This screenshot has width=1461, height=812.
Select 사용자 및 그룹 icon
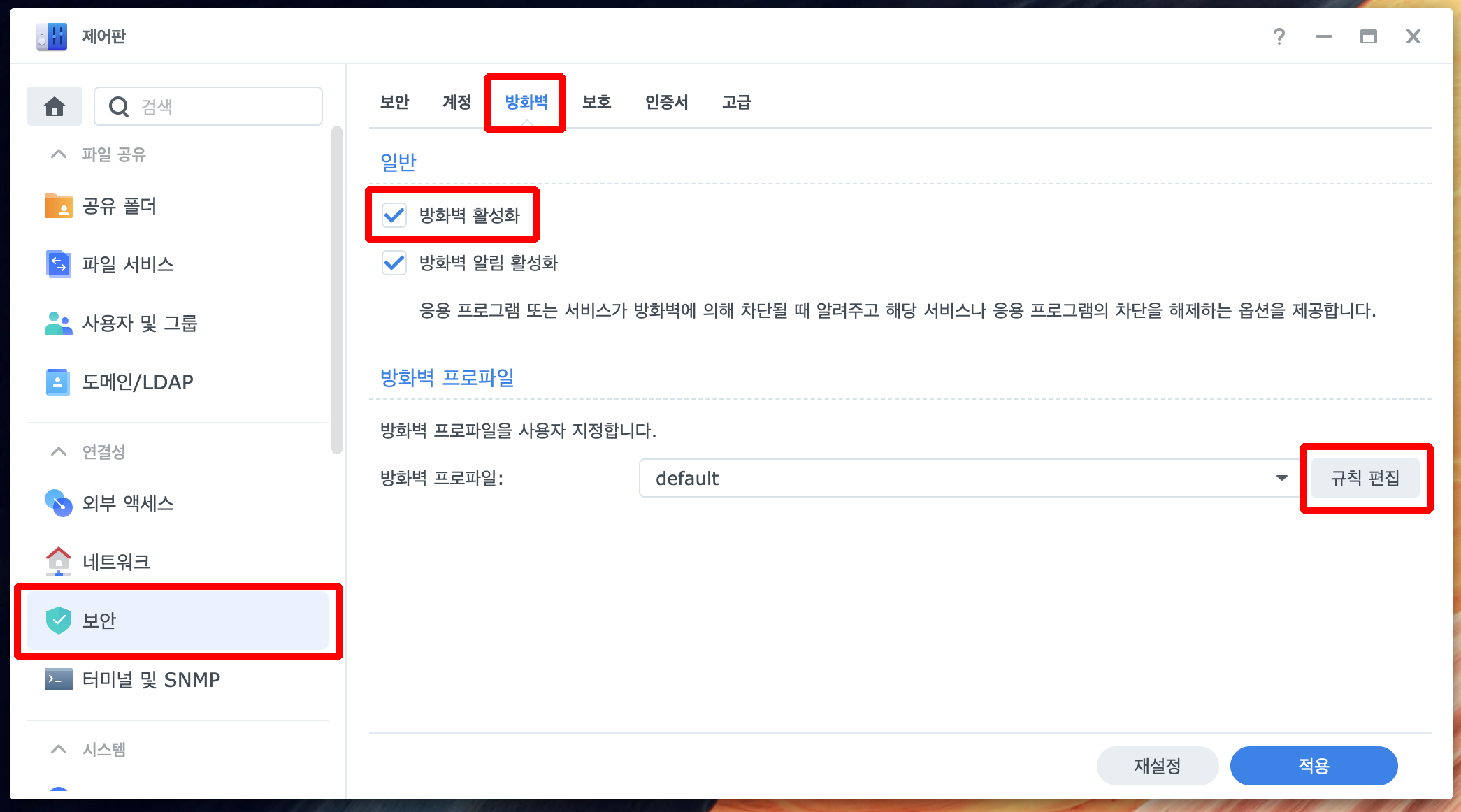click(x=58, y=323)
